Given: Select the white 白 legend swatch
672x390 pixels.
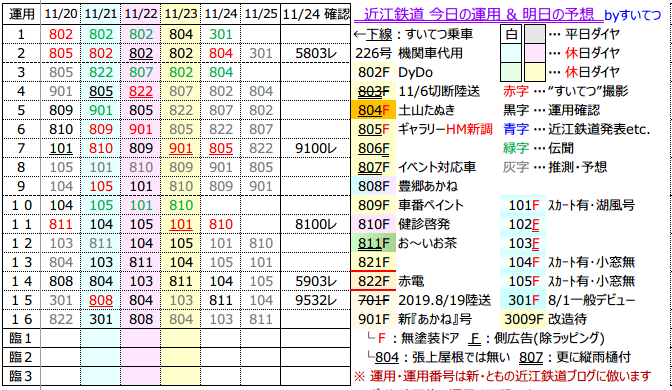Looking at the screenshot, I should (x=511, y=34).
